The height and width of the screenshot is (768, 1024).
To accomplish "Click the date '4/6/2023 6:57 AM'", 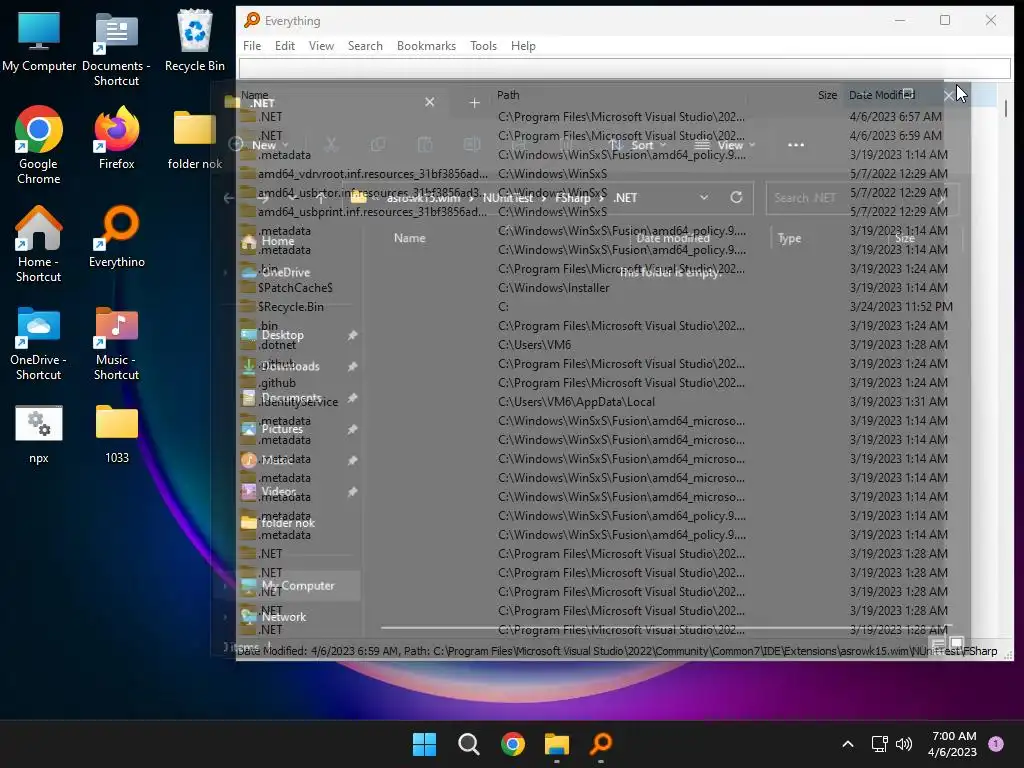I will tap(895, 117).
